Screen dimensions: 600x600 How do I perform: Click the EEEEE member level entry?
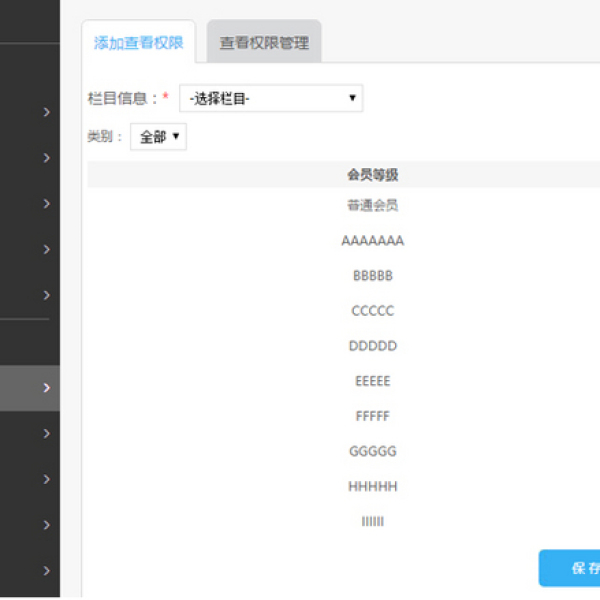[x=372, y=381]
